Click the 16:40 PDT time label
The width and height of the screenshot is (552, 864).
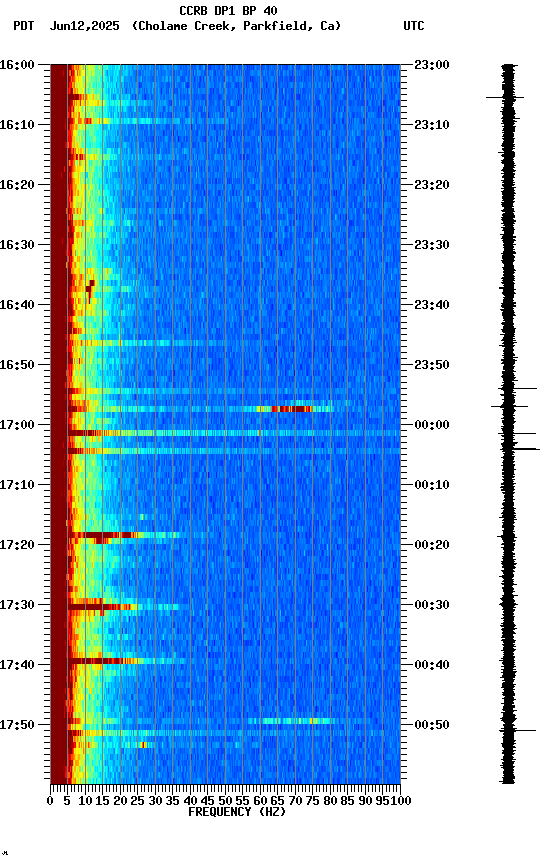point(17,305)
